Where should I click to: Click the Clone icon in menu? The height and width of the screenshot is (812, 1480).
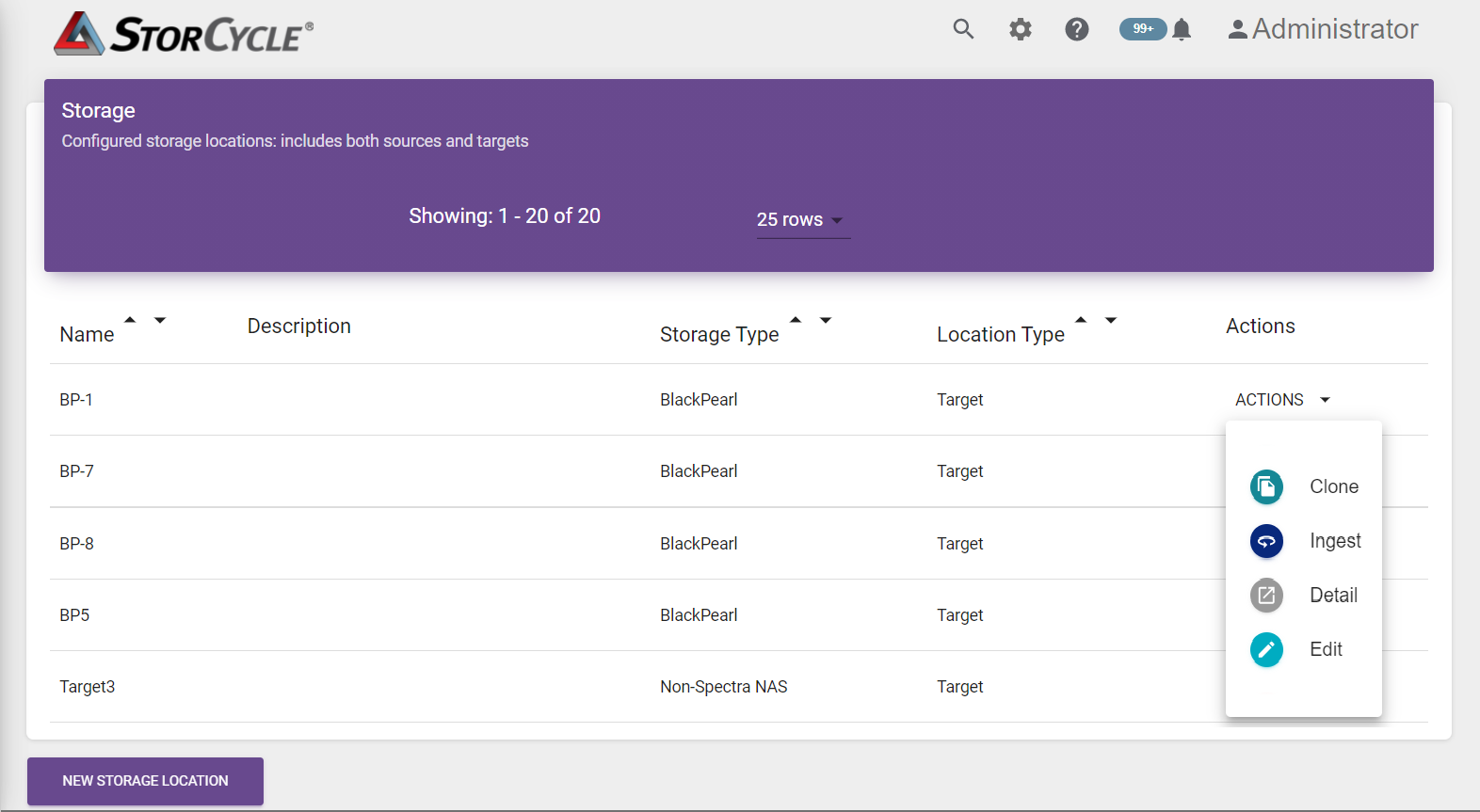(x=1266, y=486)
